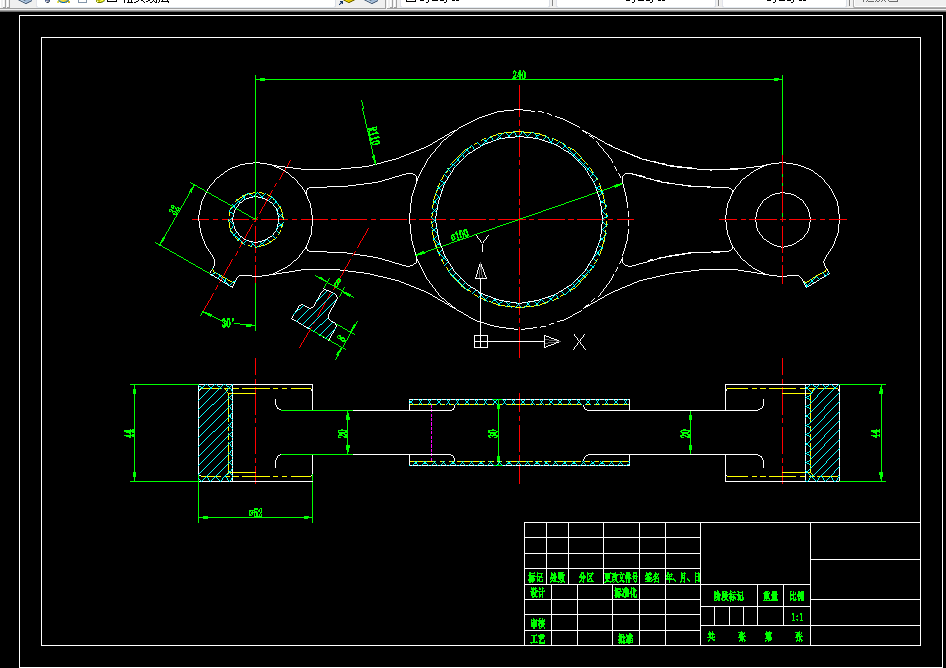
Task: Click the ø100 diameter dimension text
Action: (x=460, y=235)
